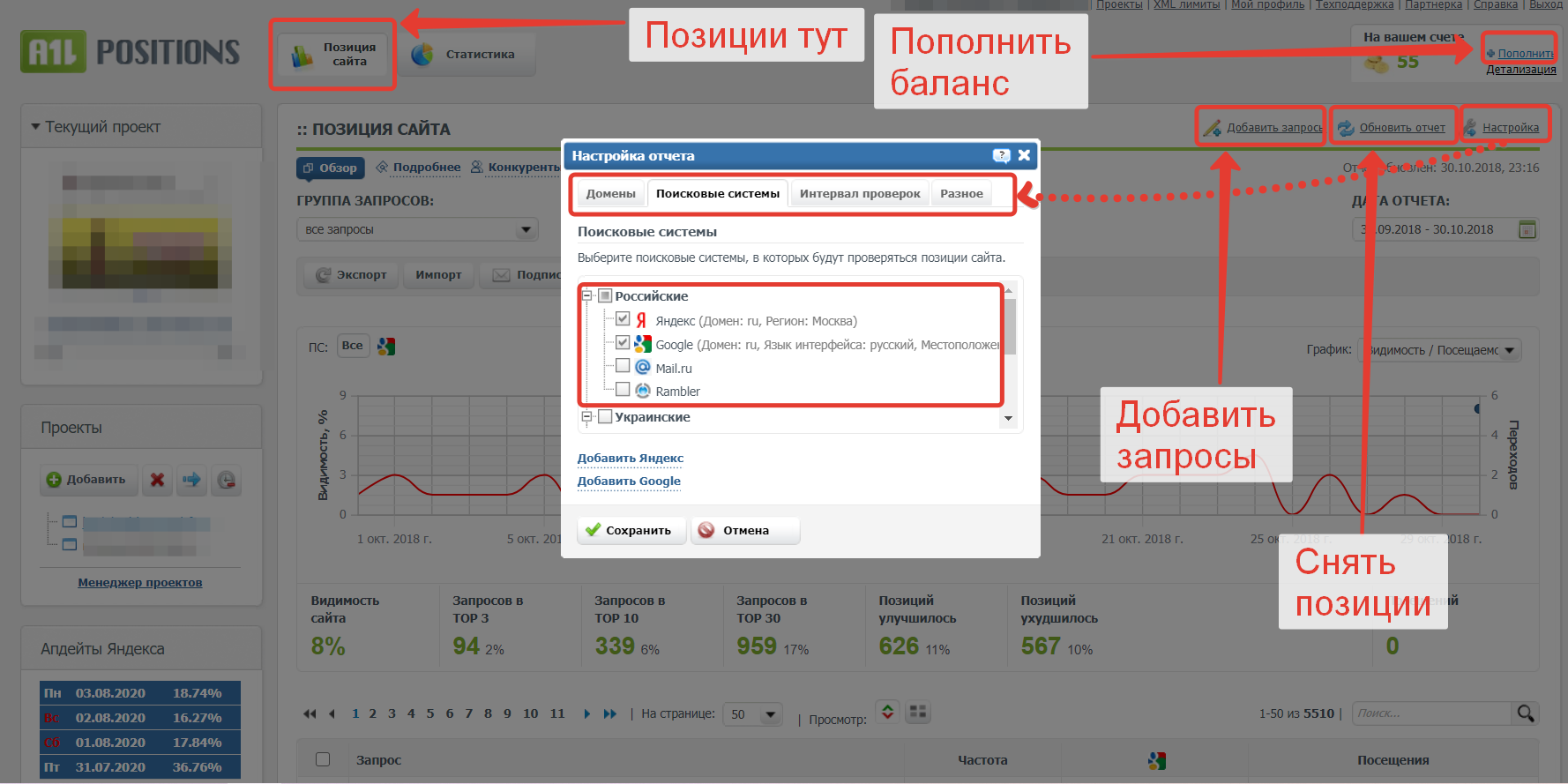The image size is (1568, 784).
Task: Click Yandex logo in the list
Action: coord(642,321)
